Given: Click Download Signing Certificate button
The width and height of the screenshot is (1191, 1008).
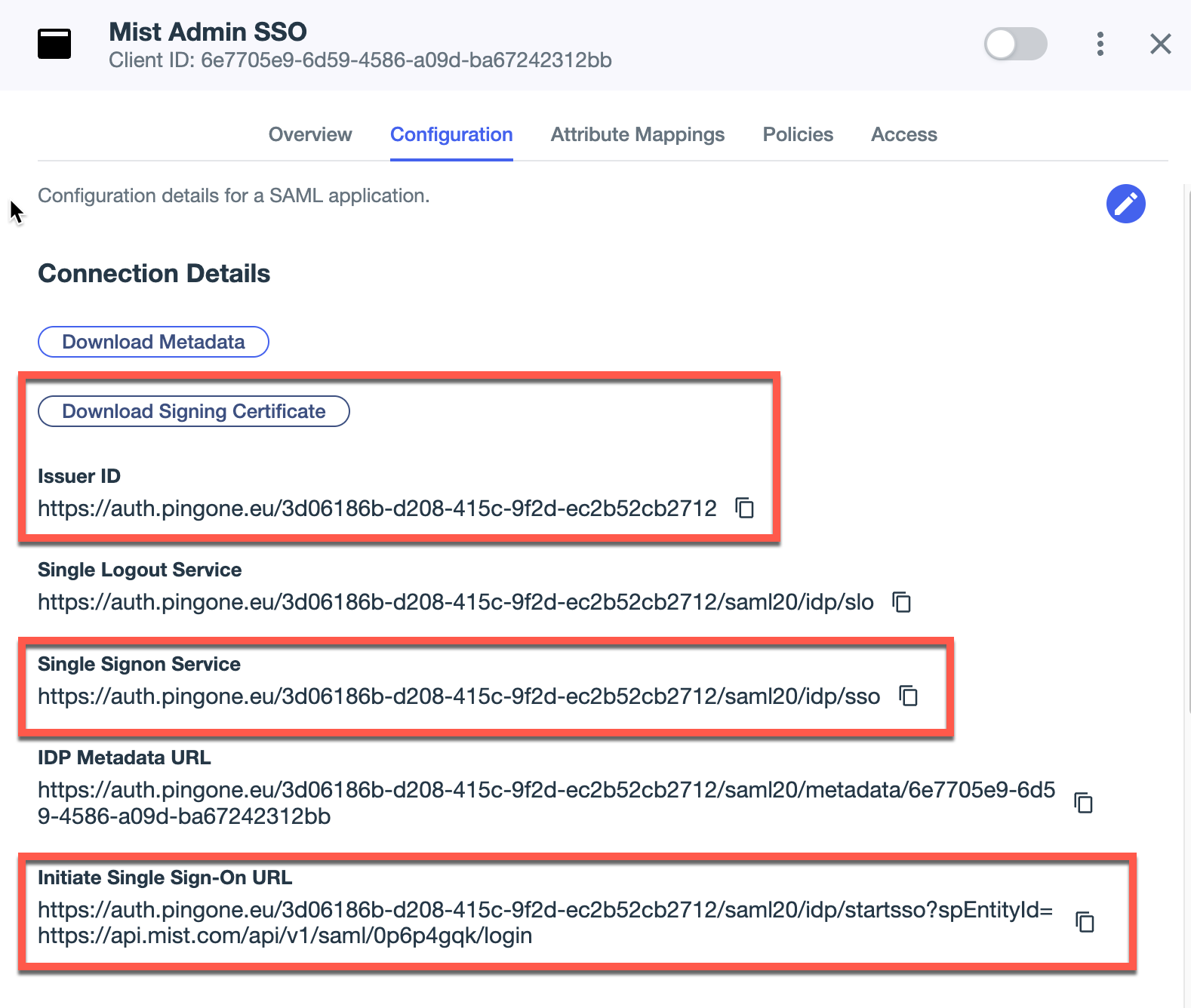Looking at the screenshot, I should coord(194,411).
